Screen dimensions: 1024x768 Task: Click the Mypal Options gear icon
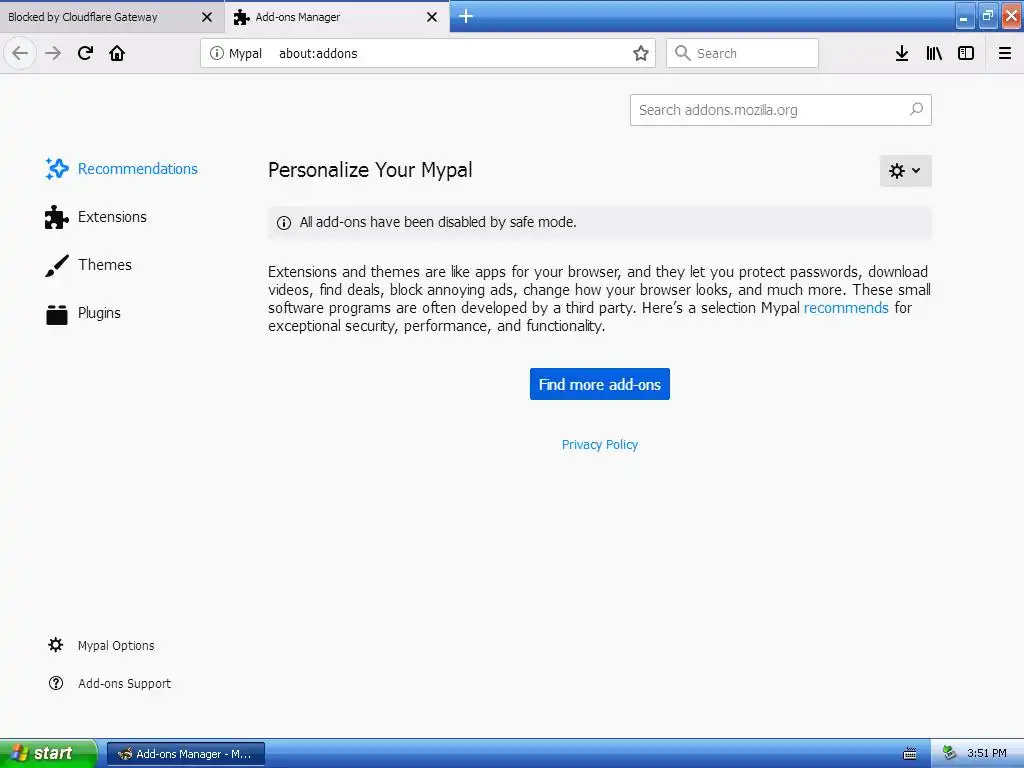[56, 645]
